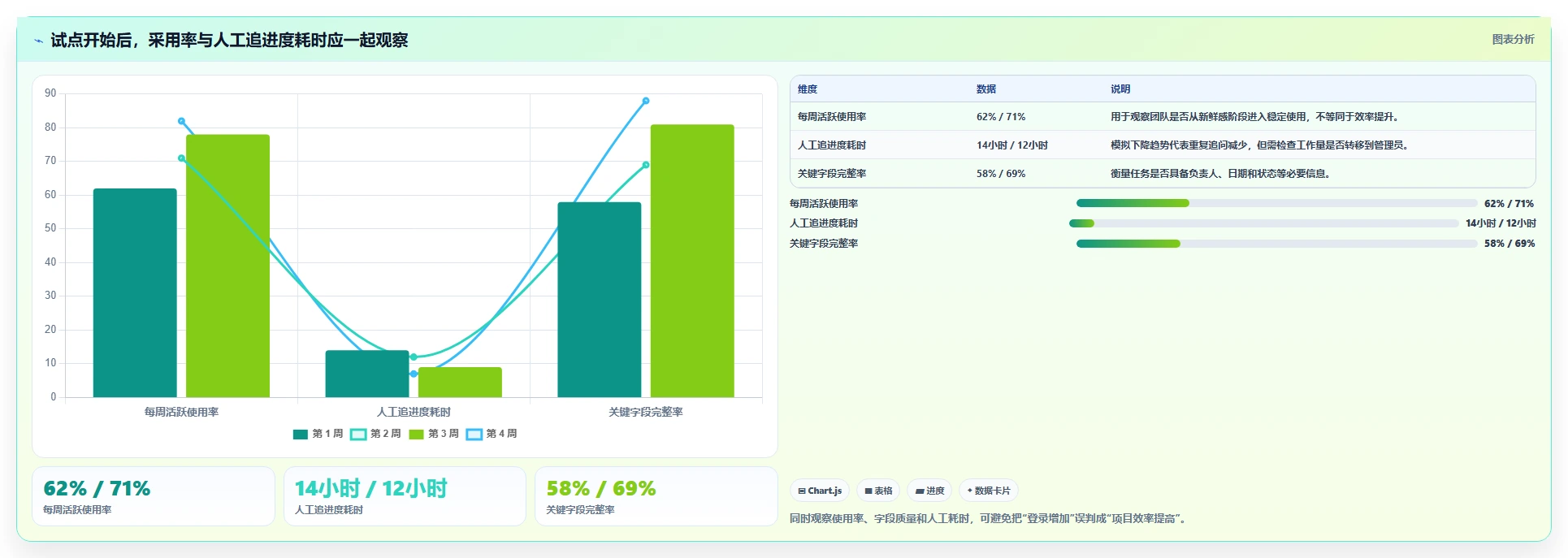1568x558 pixels.
Task: Click the x-axis label 人工追进度耗时 under the chart
Action: pos(414,413)
